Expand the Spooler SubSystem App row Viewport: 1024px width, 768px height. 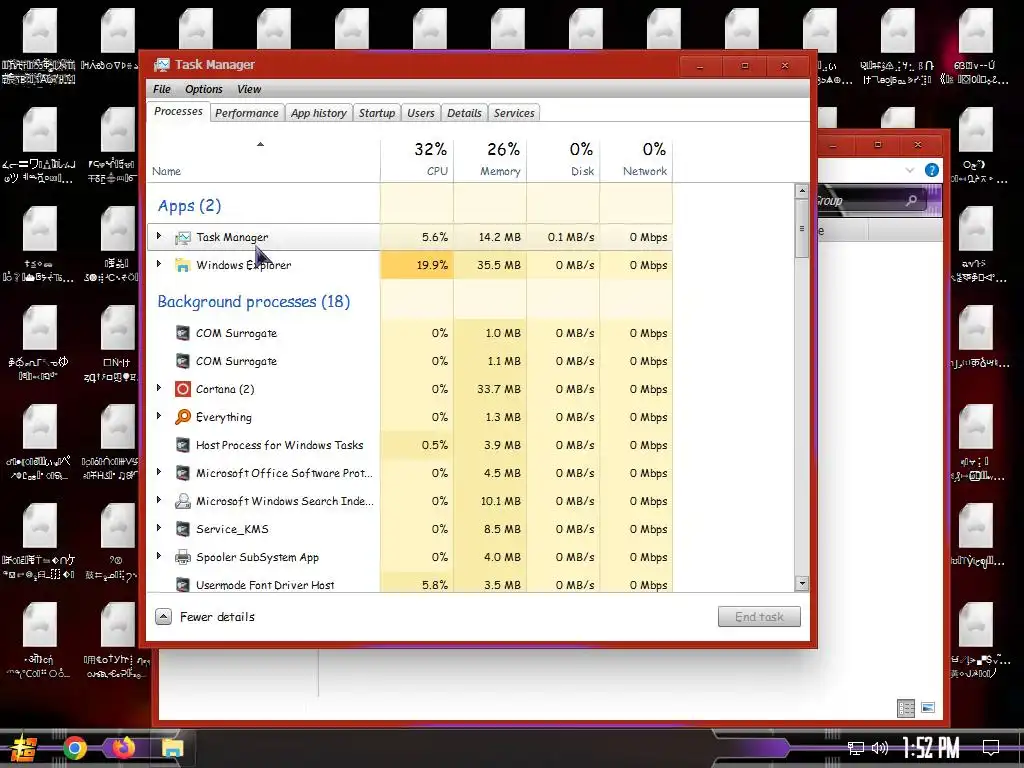(x=159, y=556)
